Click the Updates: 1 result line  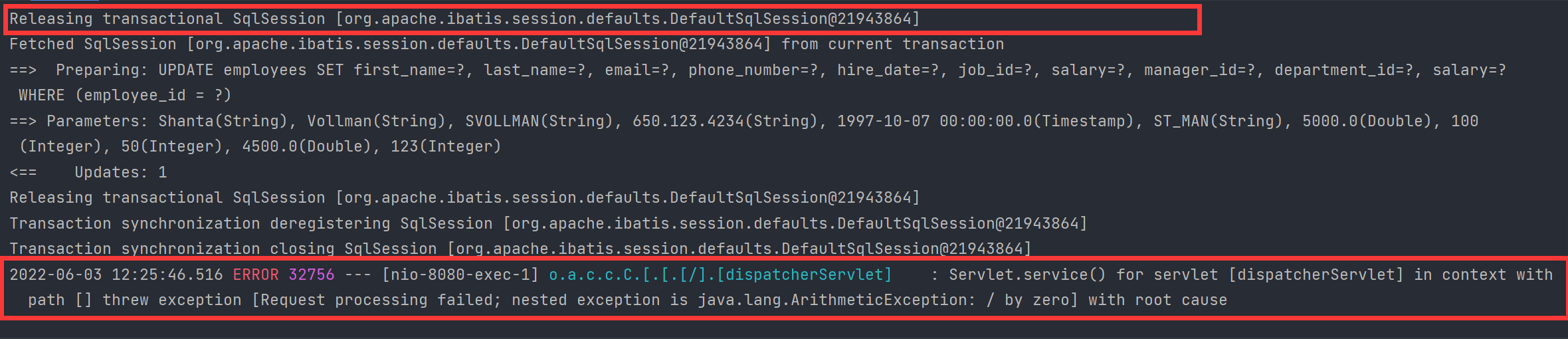point(88,172)
